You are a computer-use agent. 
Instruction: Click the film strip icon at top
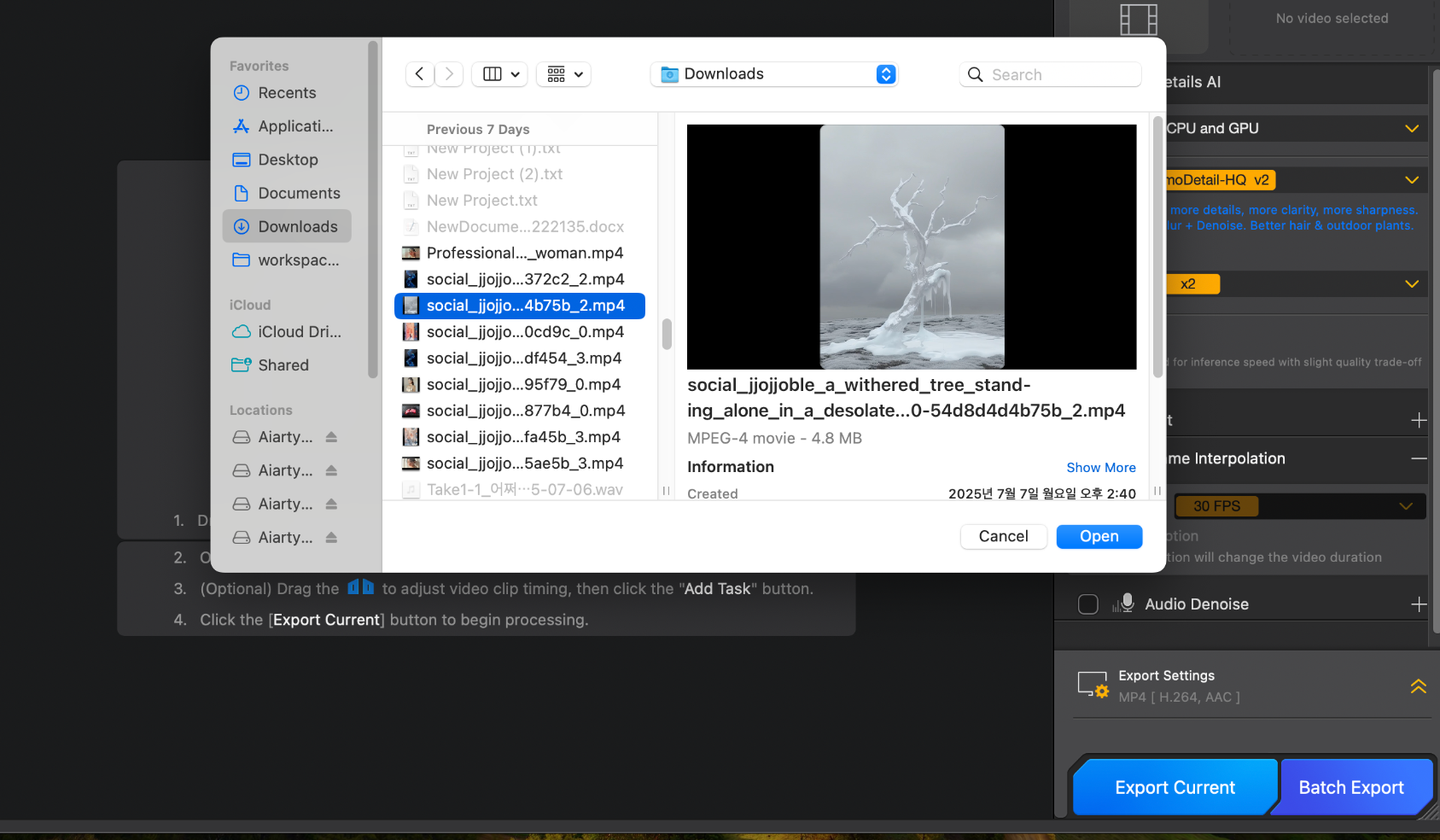click(1138, 19)
